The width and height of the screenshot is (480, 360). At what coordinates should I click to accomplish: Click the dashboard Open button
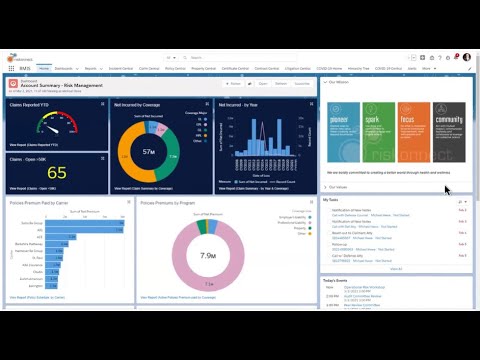(263, 84)
